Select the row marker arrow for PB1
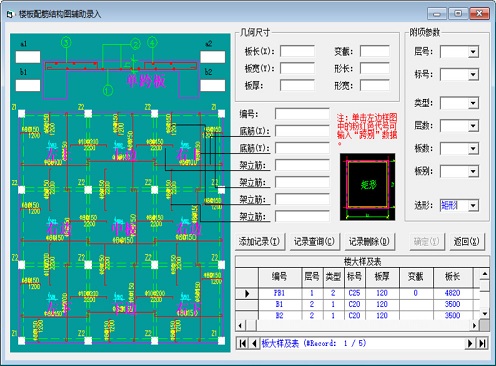Viewport: 496px width, 366px height. tap(247, 293)
